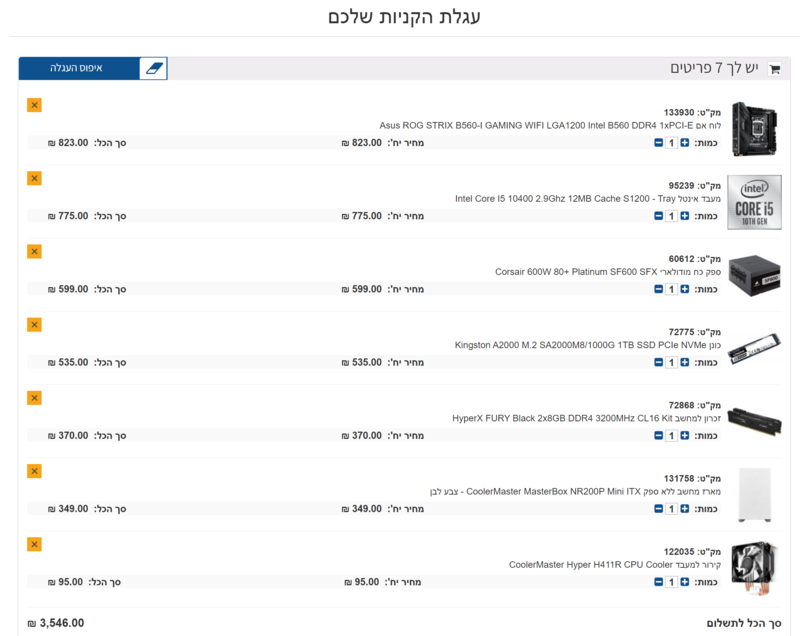Click quantity field of Asus ROG STRIX row
800x636 pixels.
click(671, 143)
